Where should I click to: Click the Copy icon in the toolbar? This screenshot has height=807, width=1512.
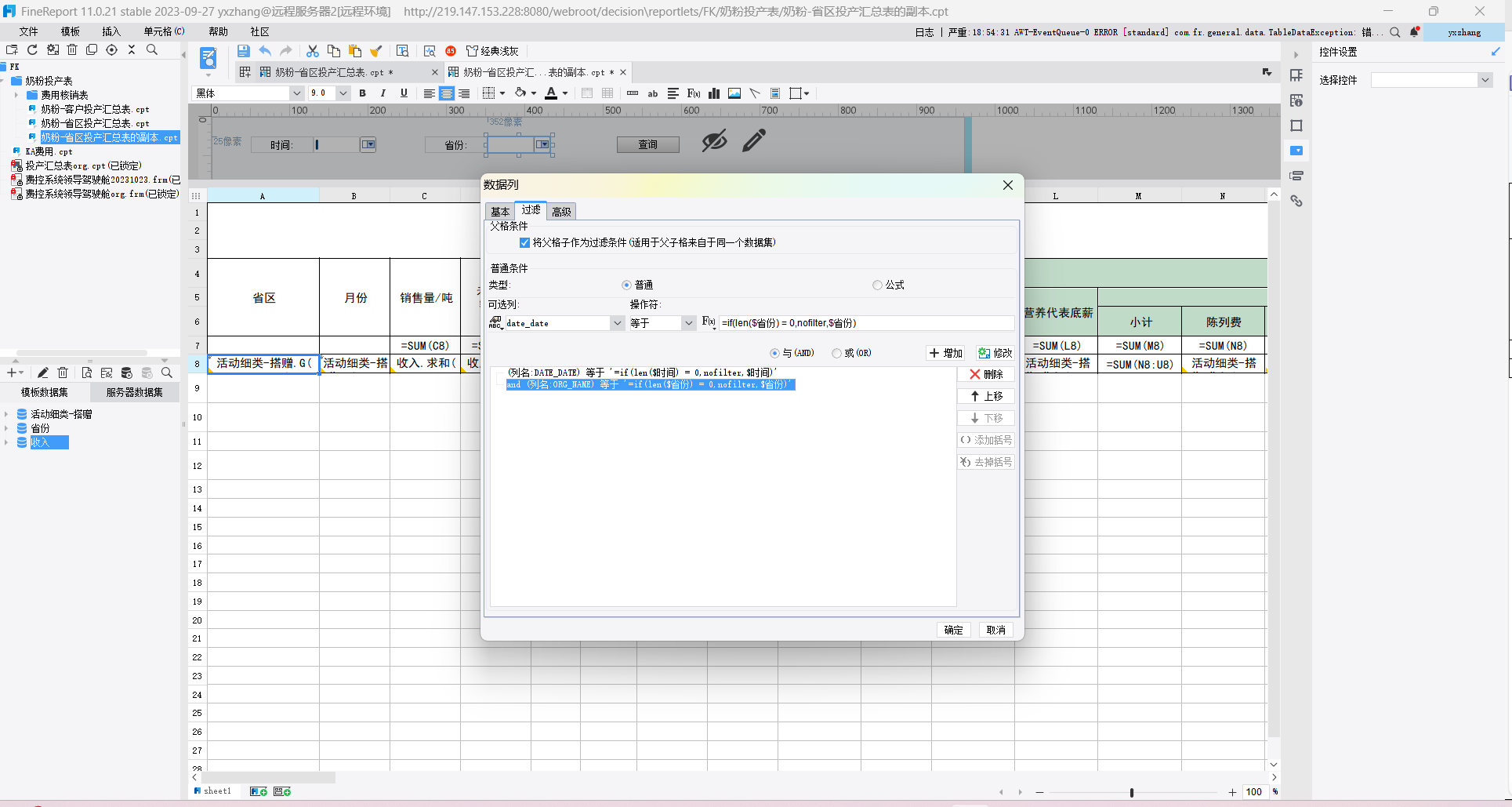click(x=334, y=51)
